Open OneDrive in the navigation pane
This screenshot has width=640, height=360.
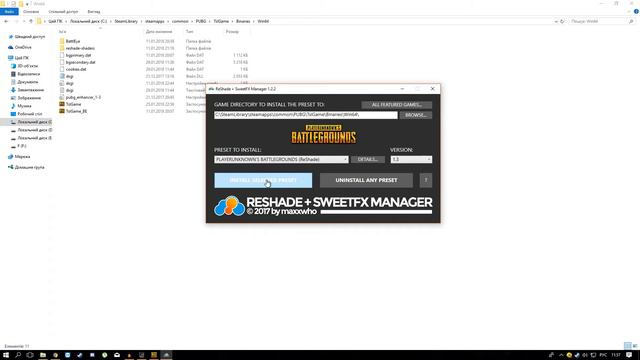tap(23, 47)
